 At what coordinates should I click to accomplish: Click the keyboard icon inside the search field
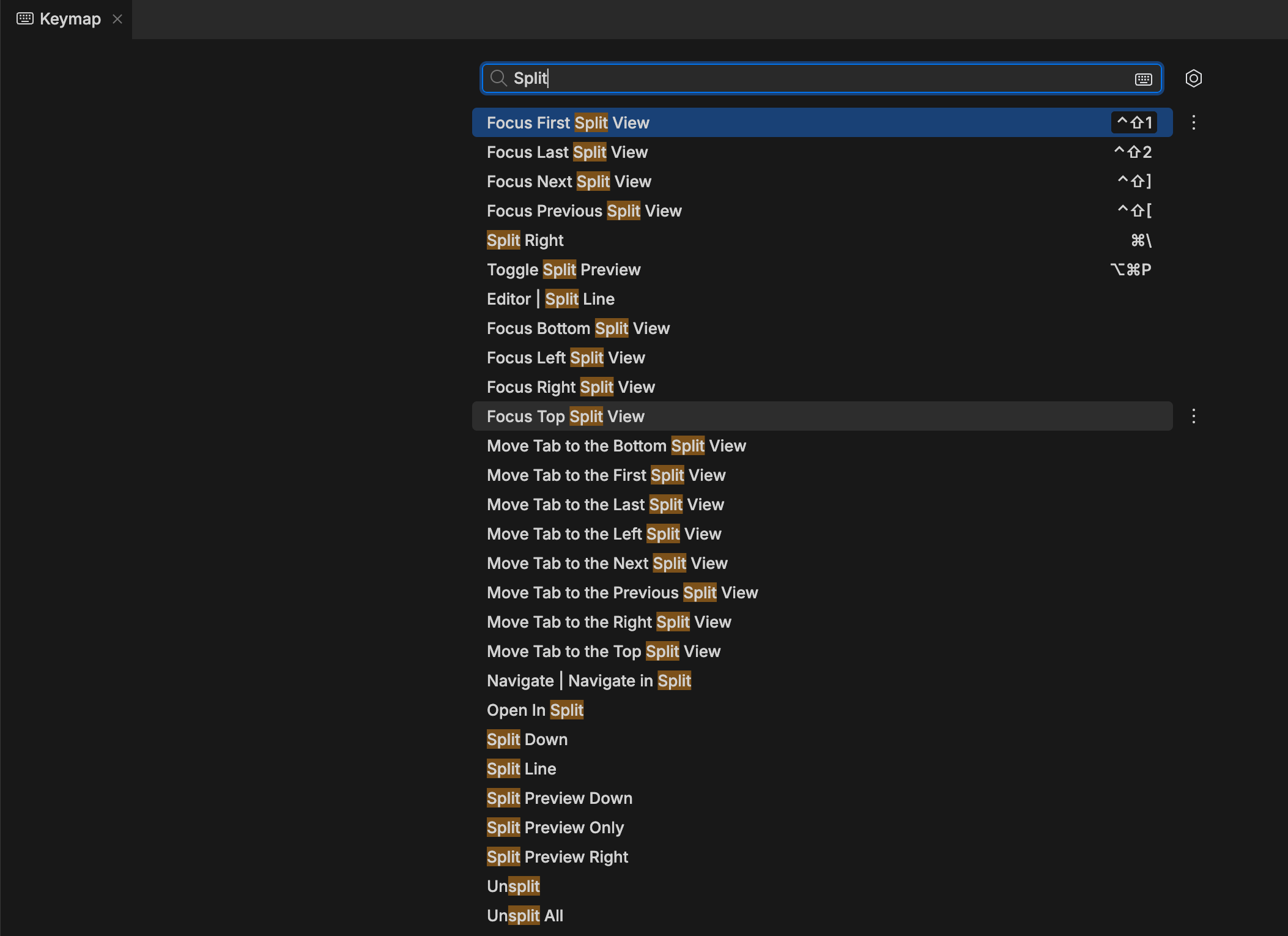pyautogui.click(x=1142, y=78)
